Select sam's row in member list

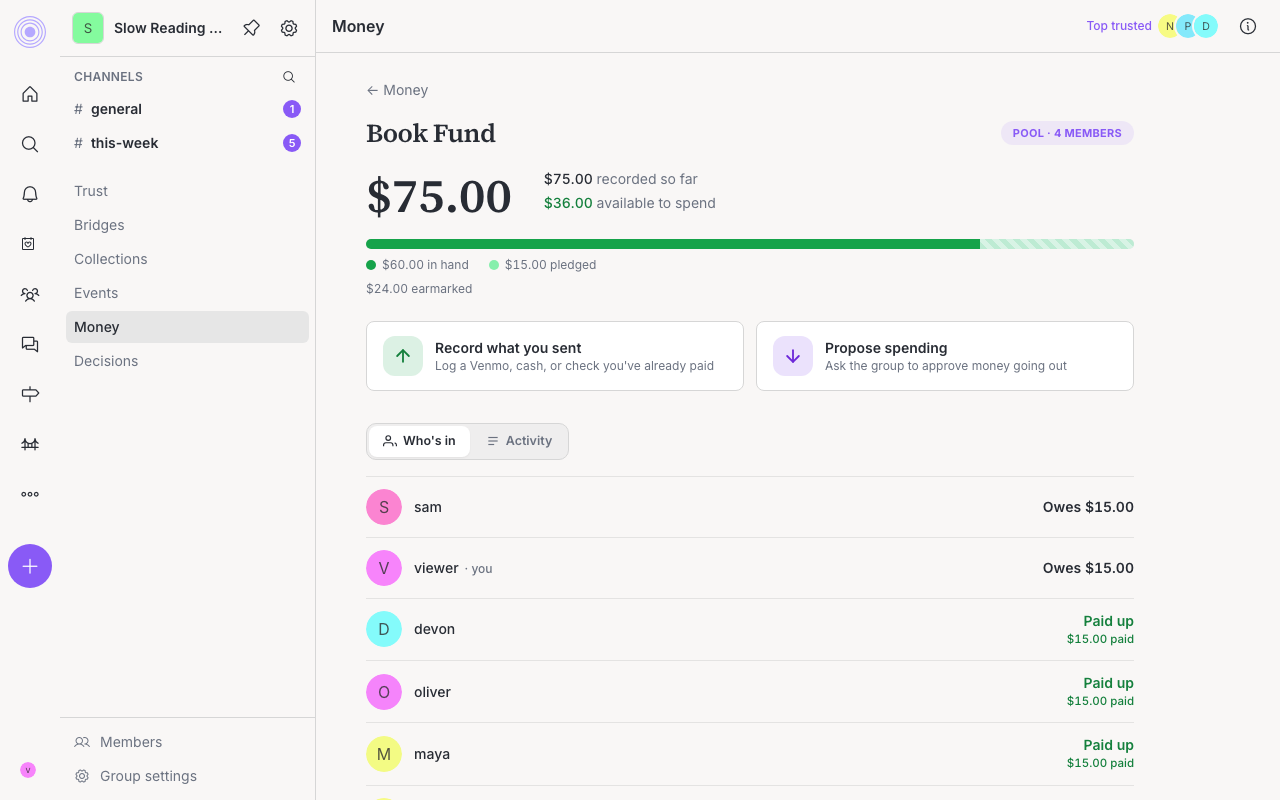tap(750, 507)
